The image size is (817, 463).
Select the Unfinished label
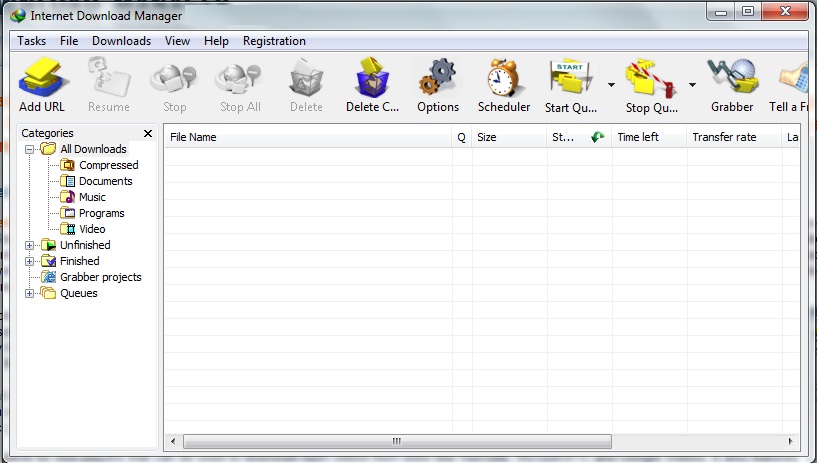pos(85,245)
